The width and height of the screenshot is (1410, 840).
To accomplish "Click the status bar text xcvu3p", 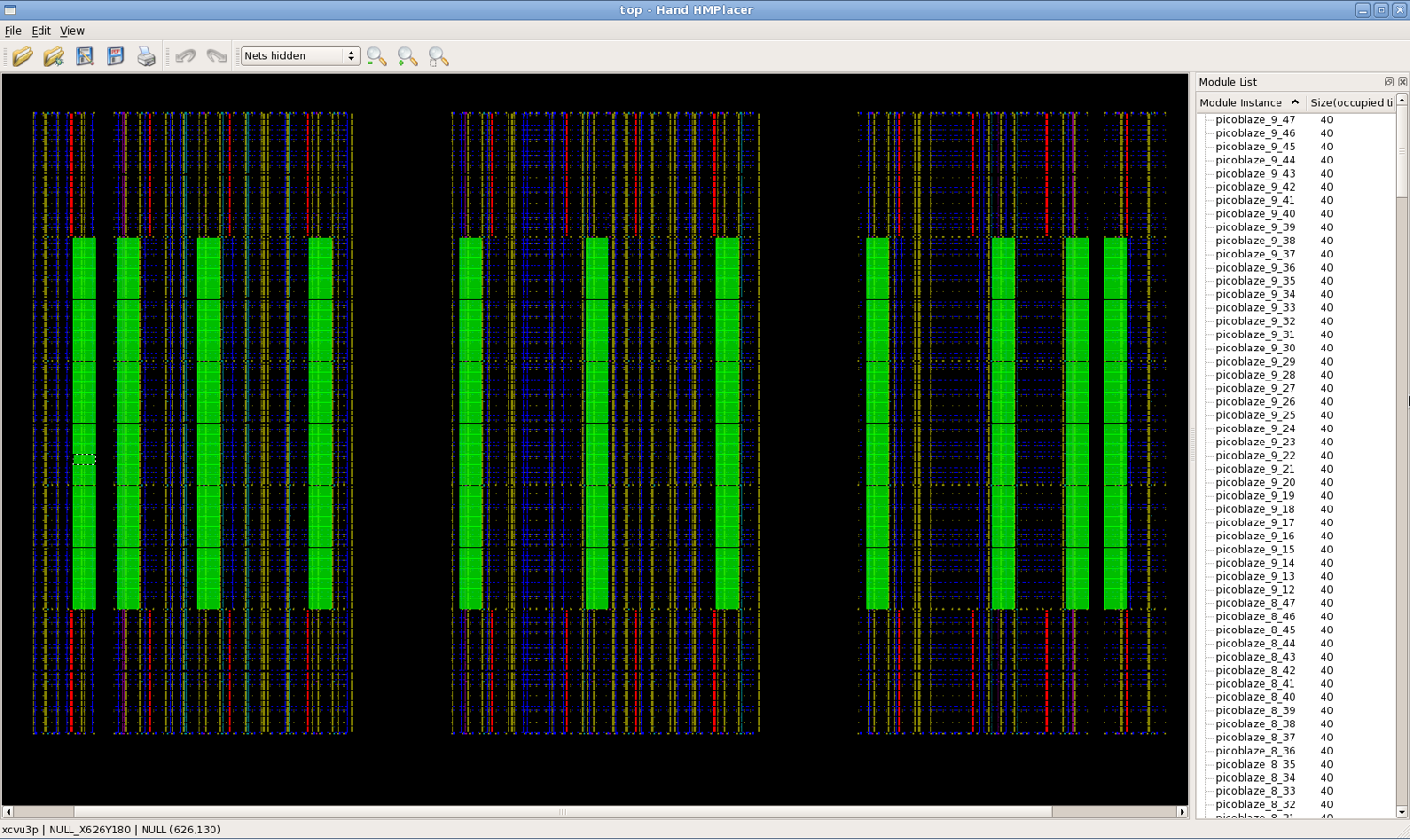I will (21, 830).
